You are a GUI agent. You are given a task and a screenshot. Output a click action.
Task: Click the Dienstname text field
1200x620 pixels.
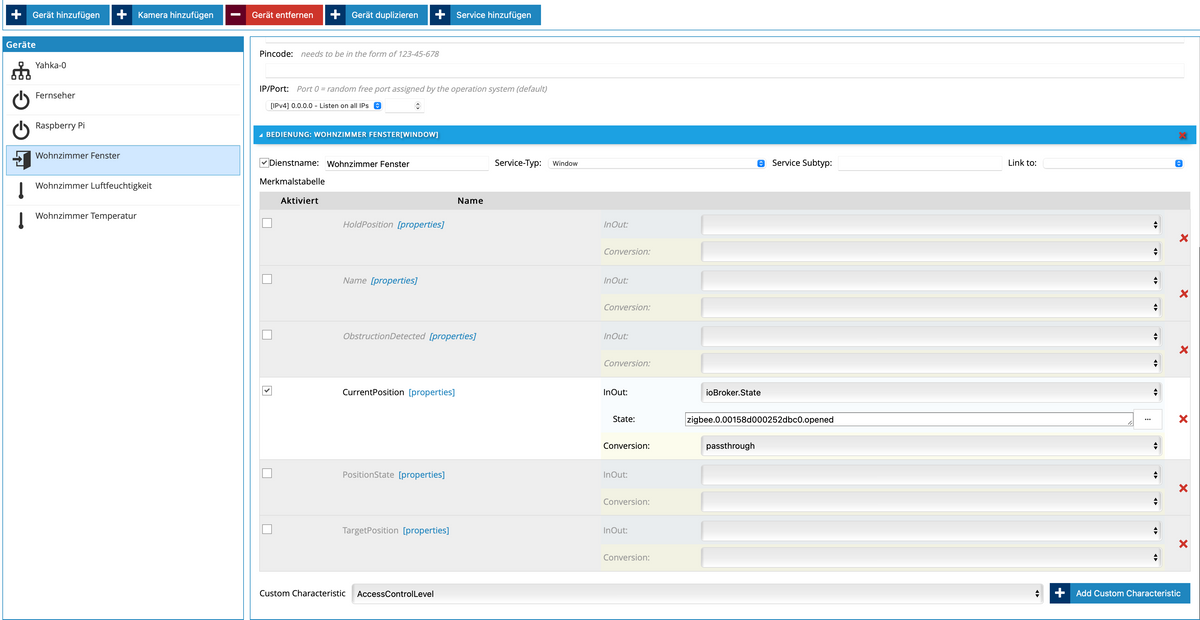click(406, 163)
